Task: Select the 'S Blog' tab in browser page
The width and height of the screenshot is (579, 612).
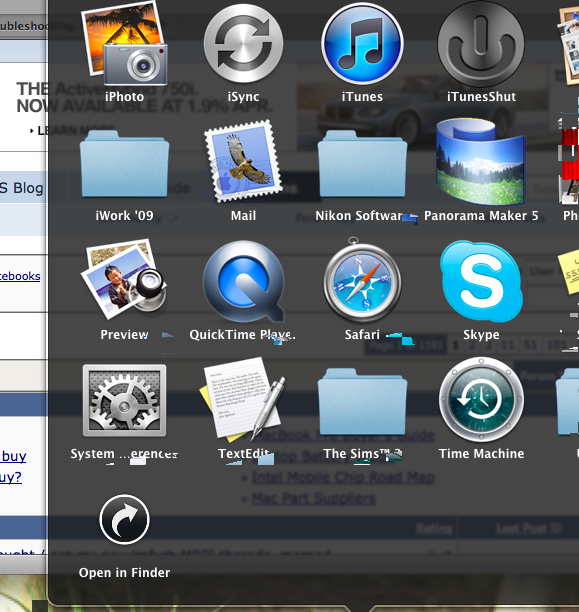Action: pos(22,188)
